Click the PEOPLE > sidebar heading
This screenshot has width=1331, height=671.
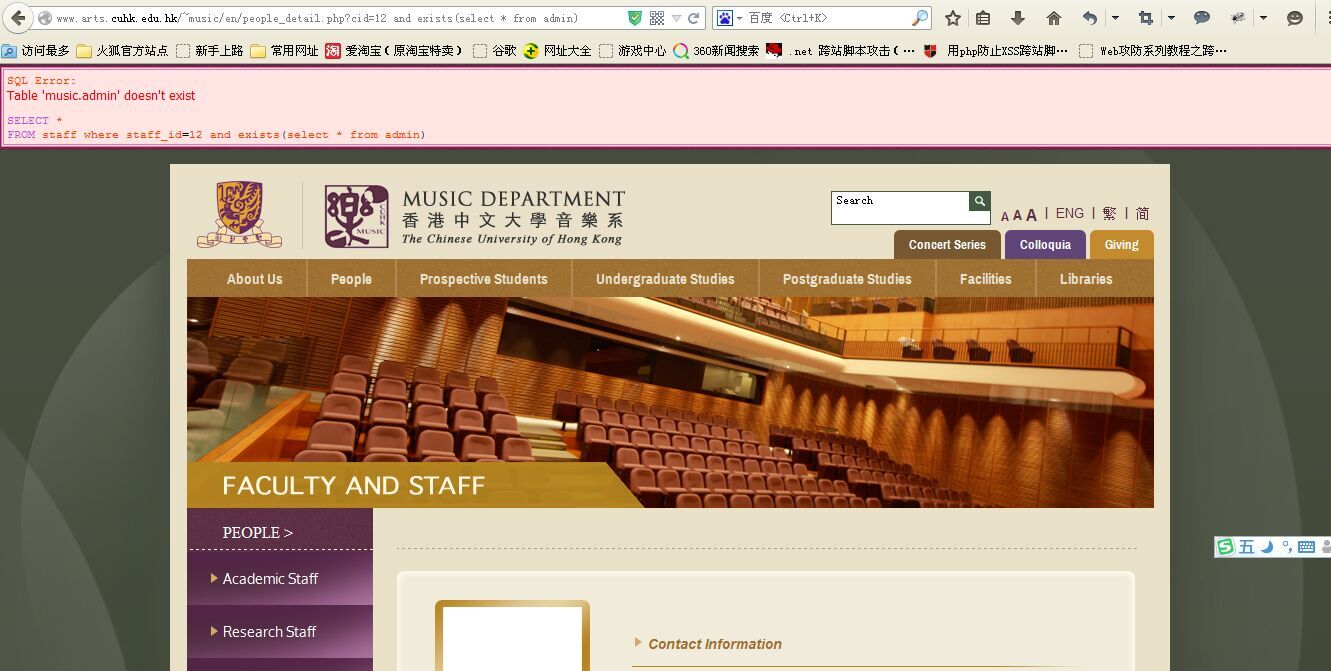tap(258, 533)
